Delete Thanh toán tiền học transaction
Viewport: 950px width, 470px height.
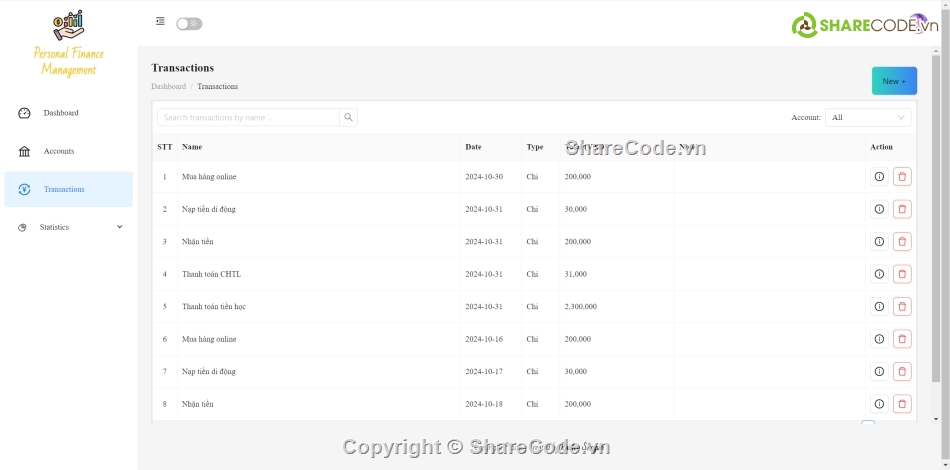click(x=902, y=307)
